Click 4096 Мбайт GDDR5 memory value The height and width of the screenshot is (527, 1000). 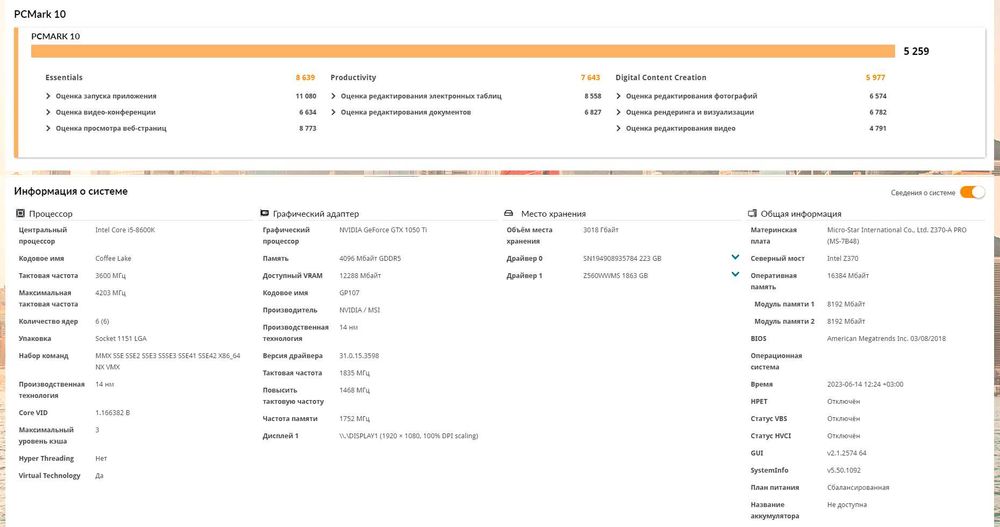(x=370, y=258)
